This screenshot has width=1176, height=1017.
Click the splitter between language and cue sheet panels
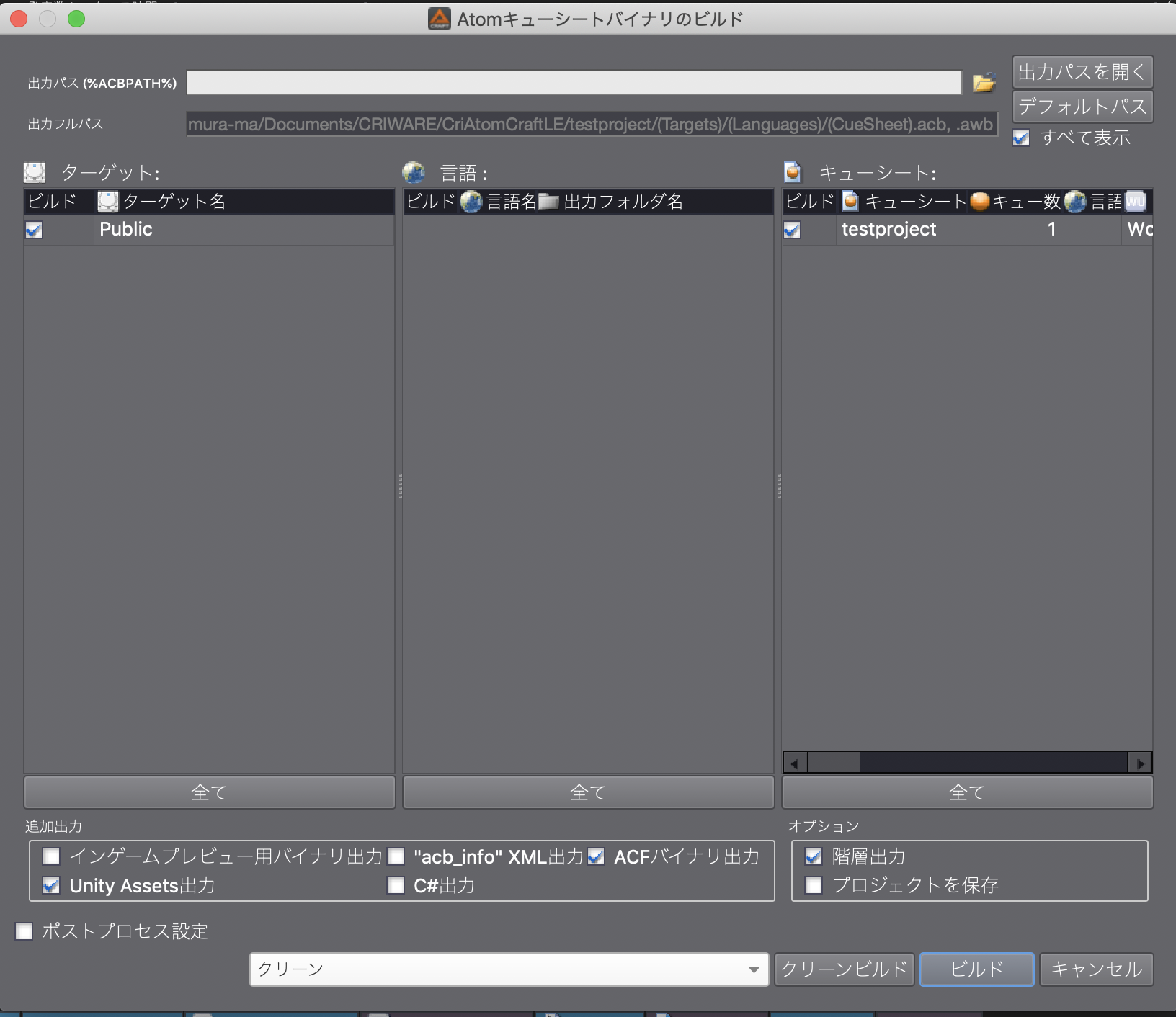pyautogui.click(x=778, y=486)
